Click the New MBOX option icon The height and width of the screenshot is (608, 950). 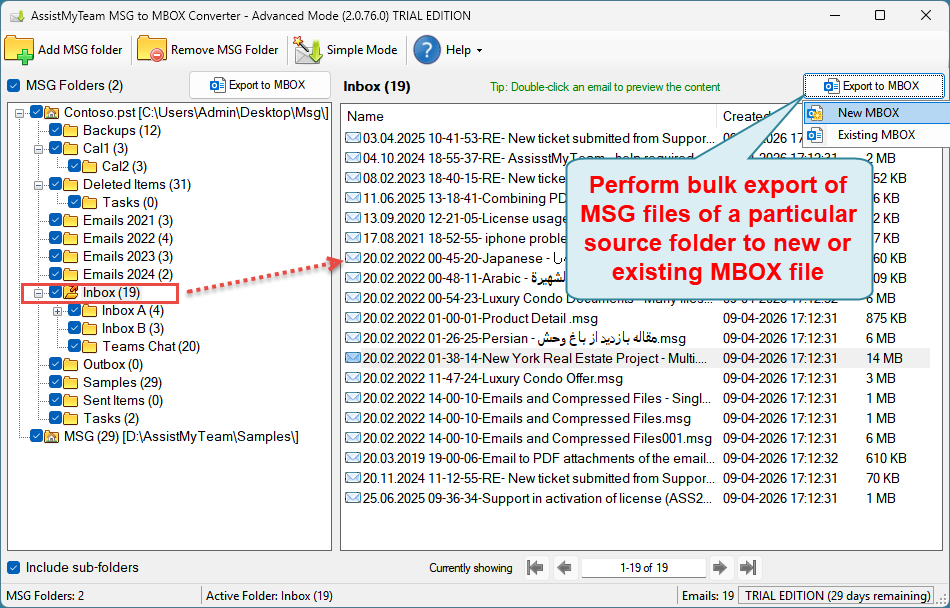(816, 113)
